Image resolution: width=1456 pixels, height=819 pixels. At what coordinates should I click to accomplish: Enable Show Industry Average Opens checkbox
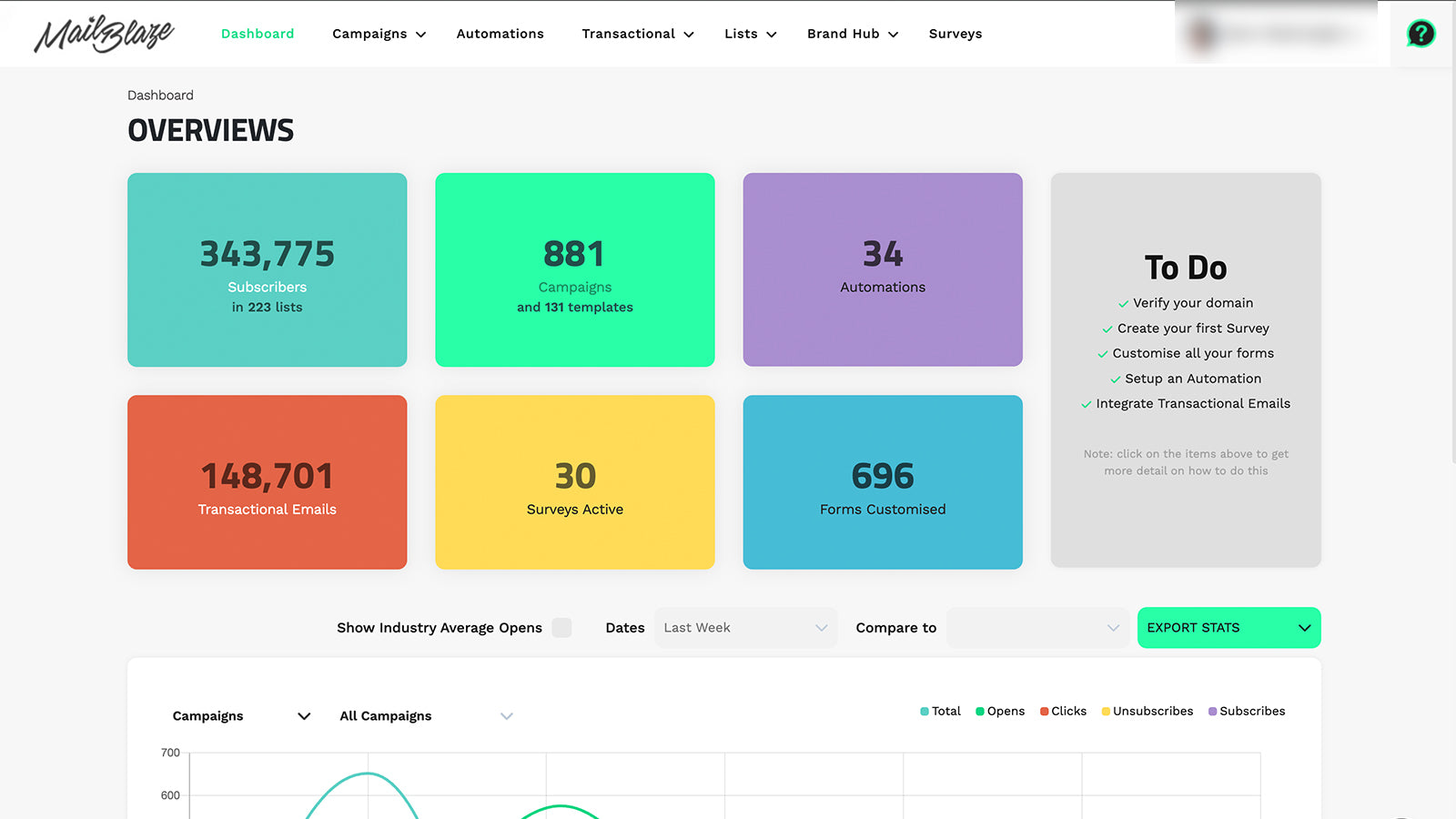pyautogui.click(x=561, y=628)
